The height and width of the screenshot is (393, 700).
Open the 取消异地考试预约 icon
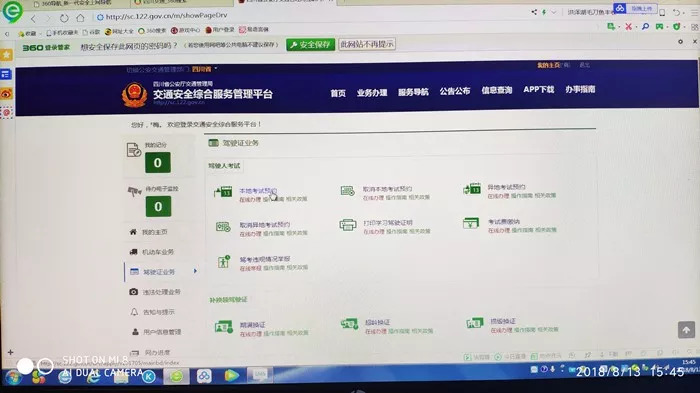(223, 227)
